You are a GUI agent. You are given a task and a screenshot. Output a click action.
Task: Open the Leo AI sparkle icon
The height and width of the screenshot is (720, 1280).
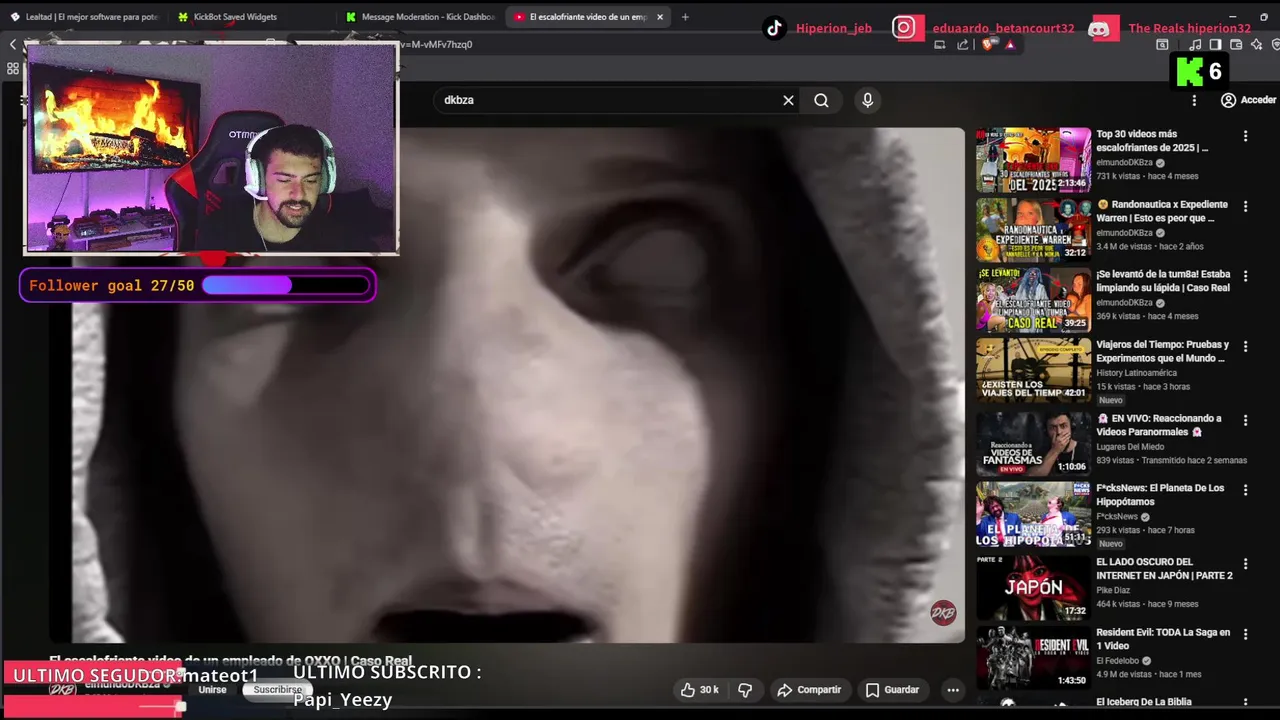coord(1257,44)
